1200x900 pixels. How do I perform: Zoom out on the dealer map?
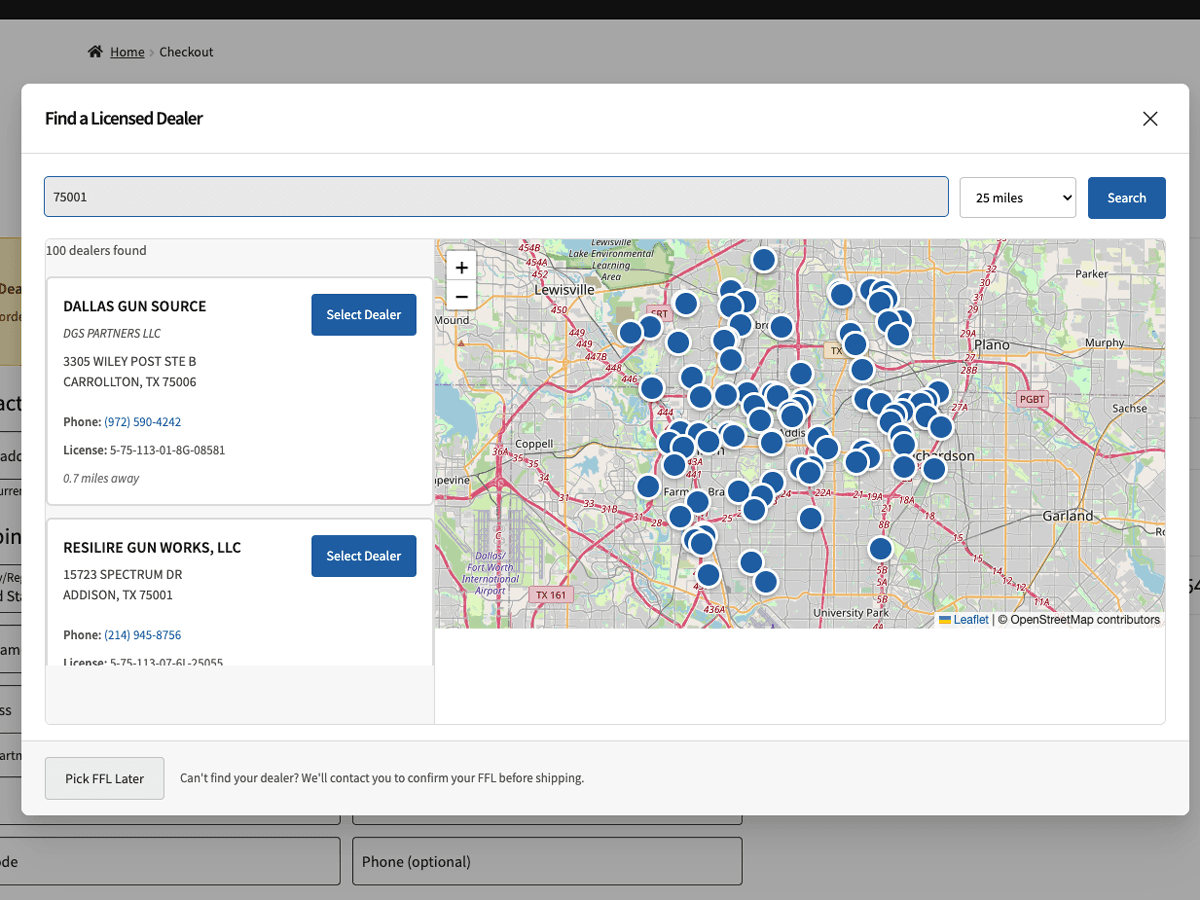[461, 296]
